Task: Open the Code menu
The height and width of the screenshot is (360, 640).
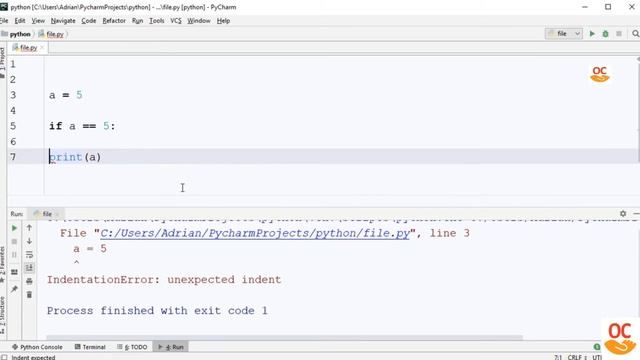Action: tap(89, 20)
